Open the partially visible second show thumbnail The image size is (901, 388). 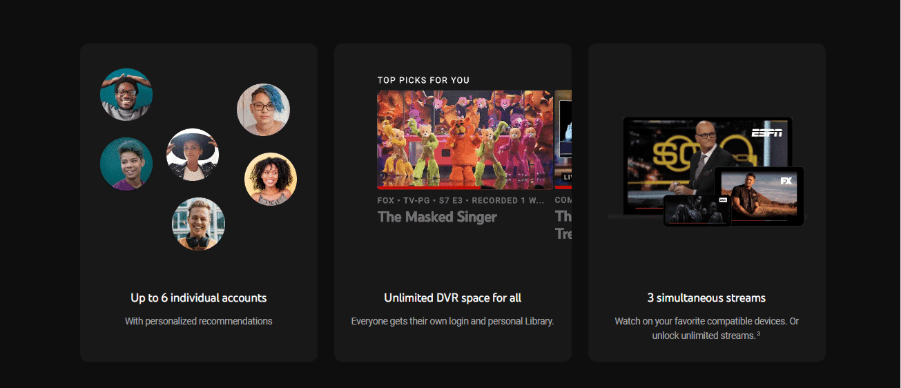(564, 139)
